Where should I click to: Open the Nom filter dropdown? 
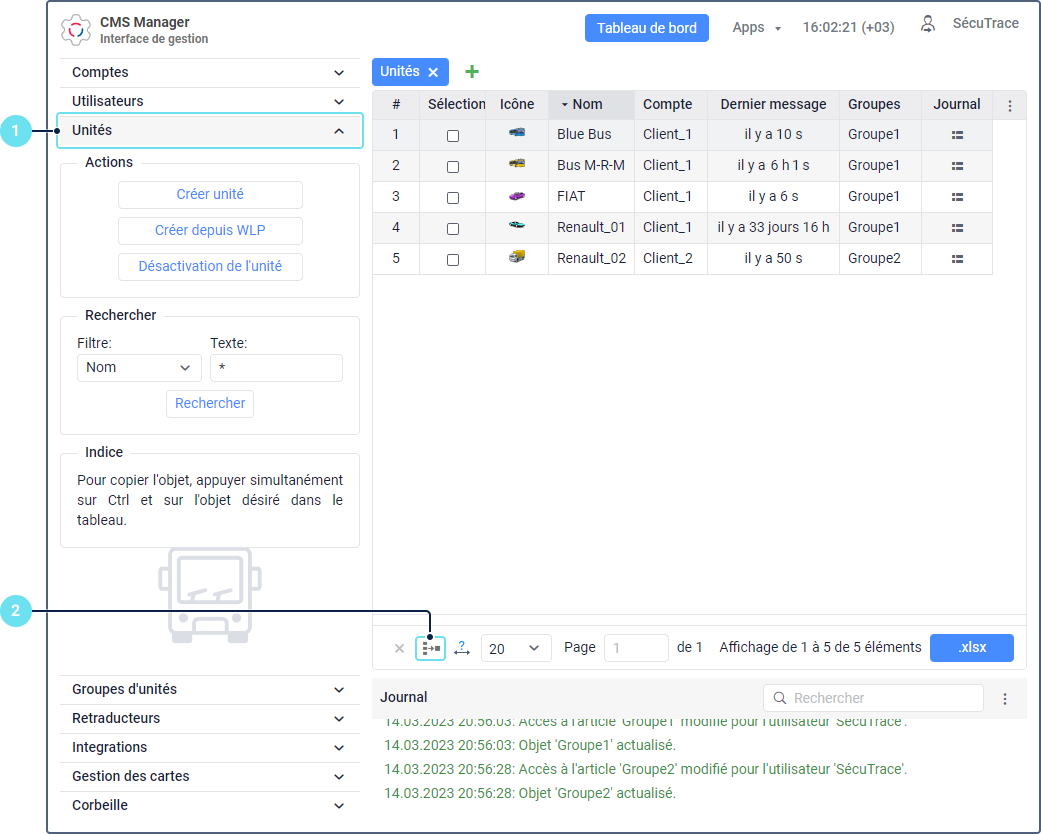click(139, 368)
